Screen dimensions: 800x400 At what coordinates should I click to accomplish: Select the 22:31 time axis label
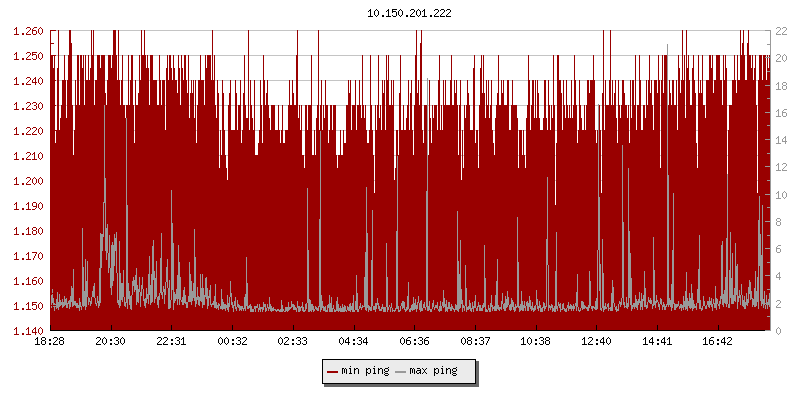(x=171, y=342)
